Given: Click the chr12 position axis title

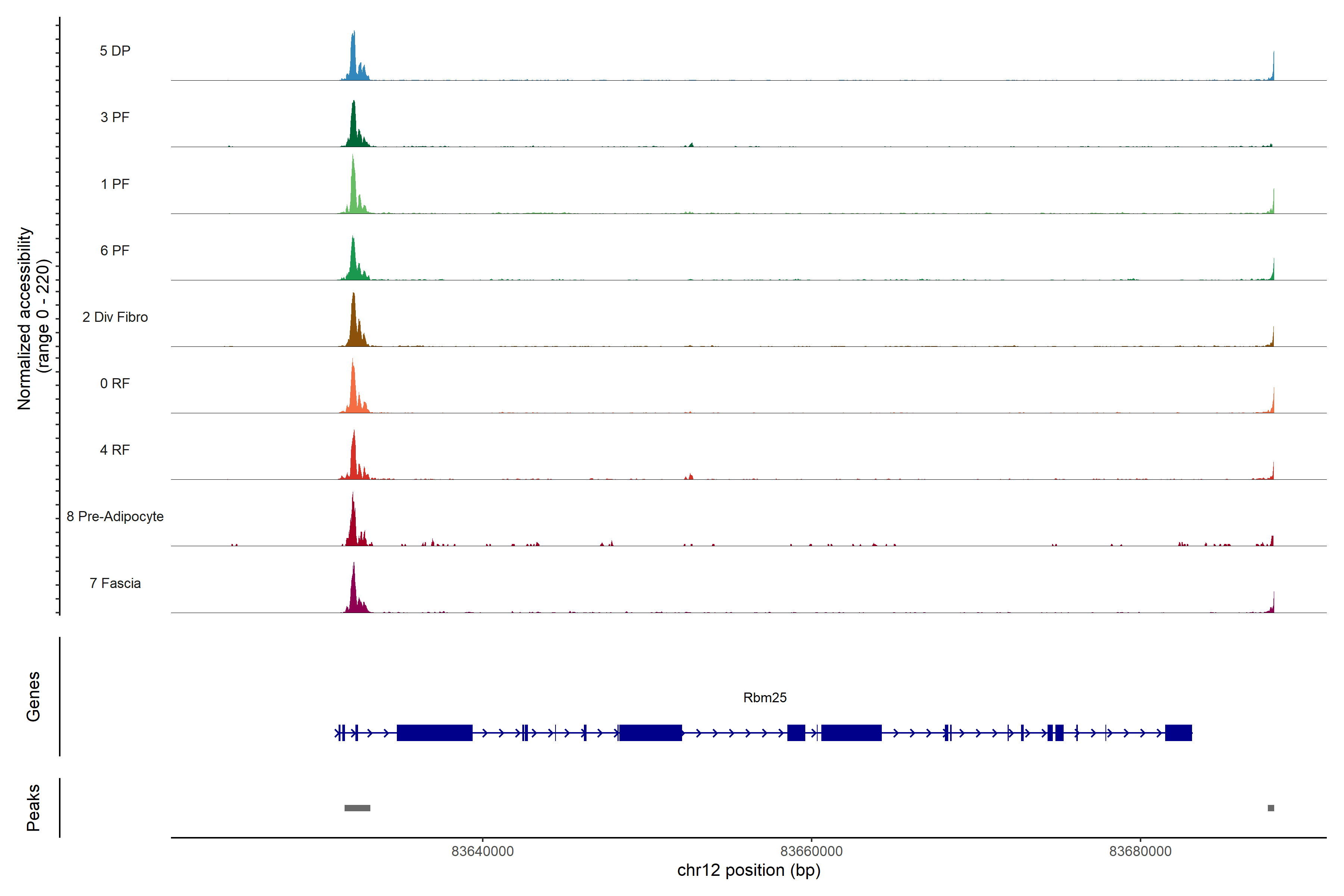Looking at the screenshot, I should 749,871.
